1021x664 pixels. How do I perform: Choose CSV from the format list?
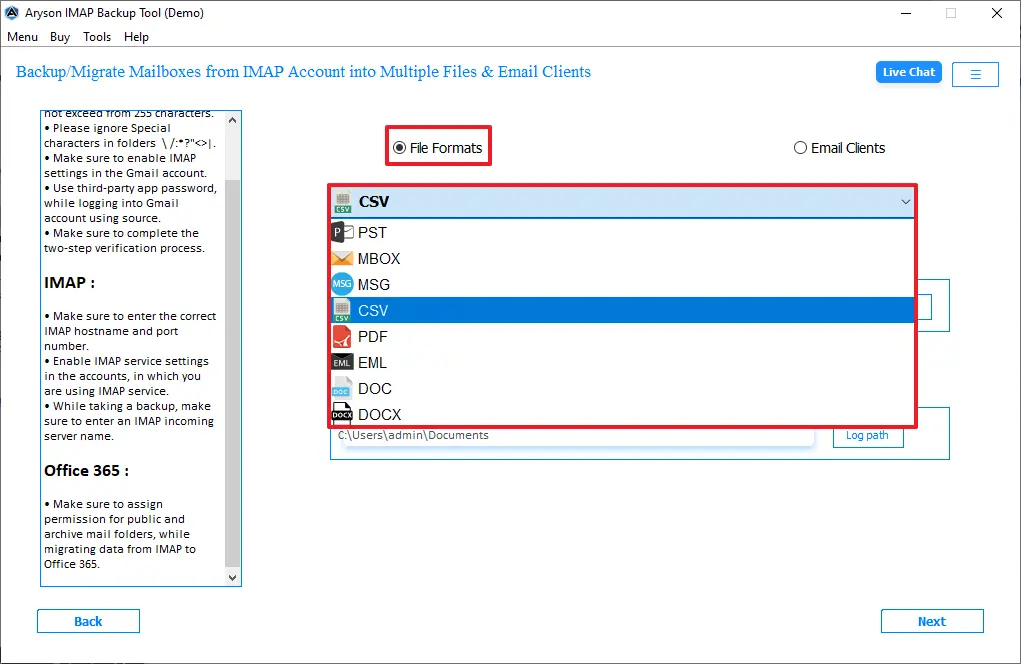(622, 311)
